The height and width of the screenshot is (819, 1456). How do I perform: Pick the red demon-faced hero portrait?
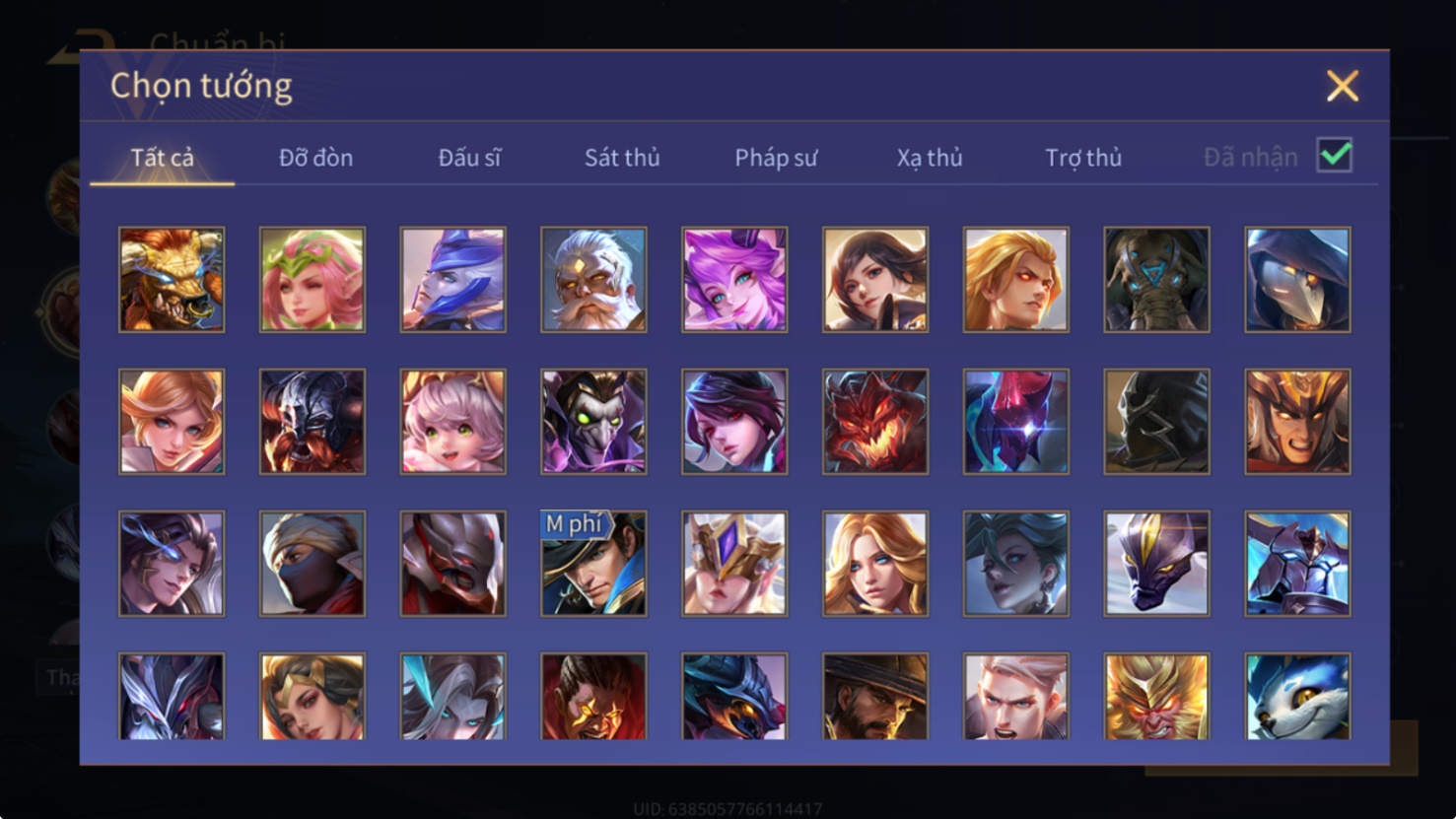click(x=875, y=422)
